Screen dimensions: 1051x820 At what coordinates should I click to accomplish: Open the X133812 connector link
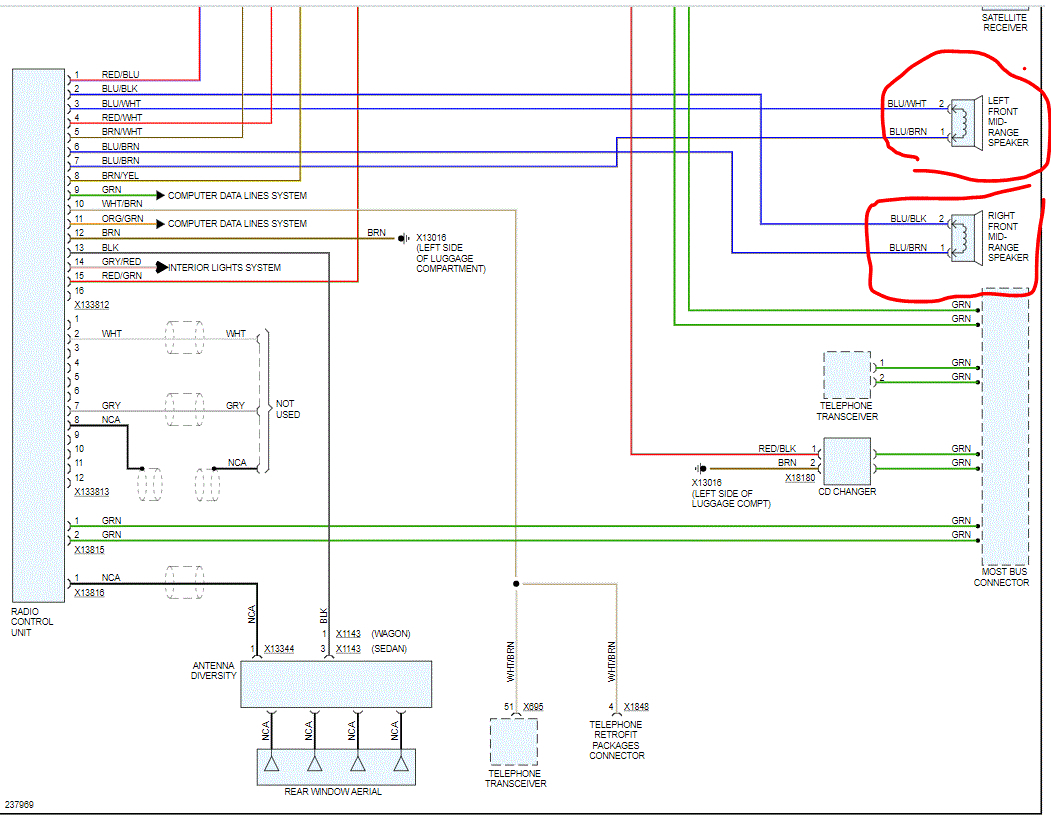tap(92, 305)
